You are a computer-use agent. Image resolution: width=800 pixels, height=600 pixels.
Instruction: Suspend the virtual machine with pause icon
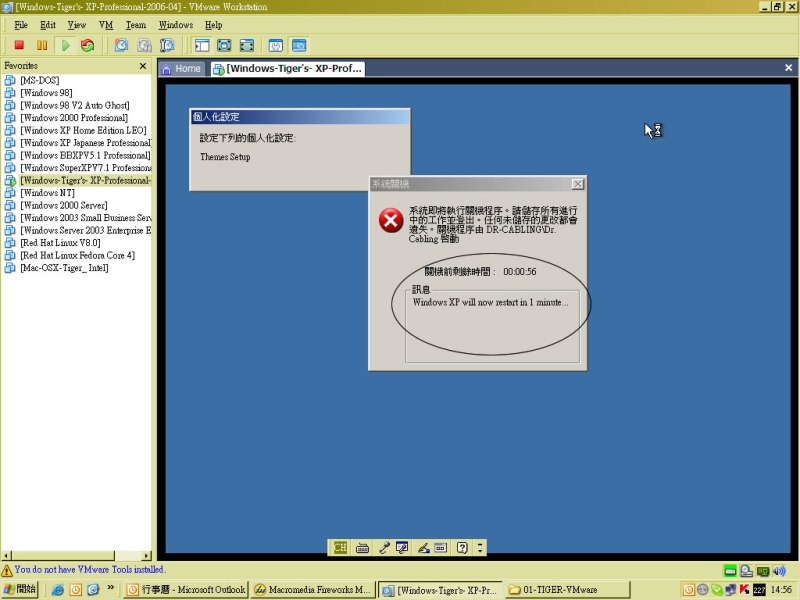point(42,45)
